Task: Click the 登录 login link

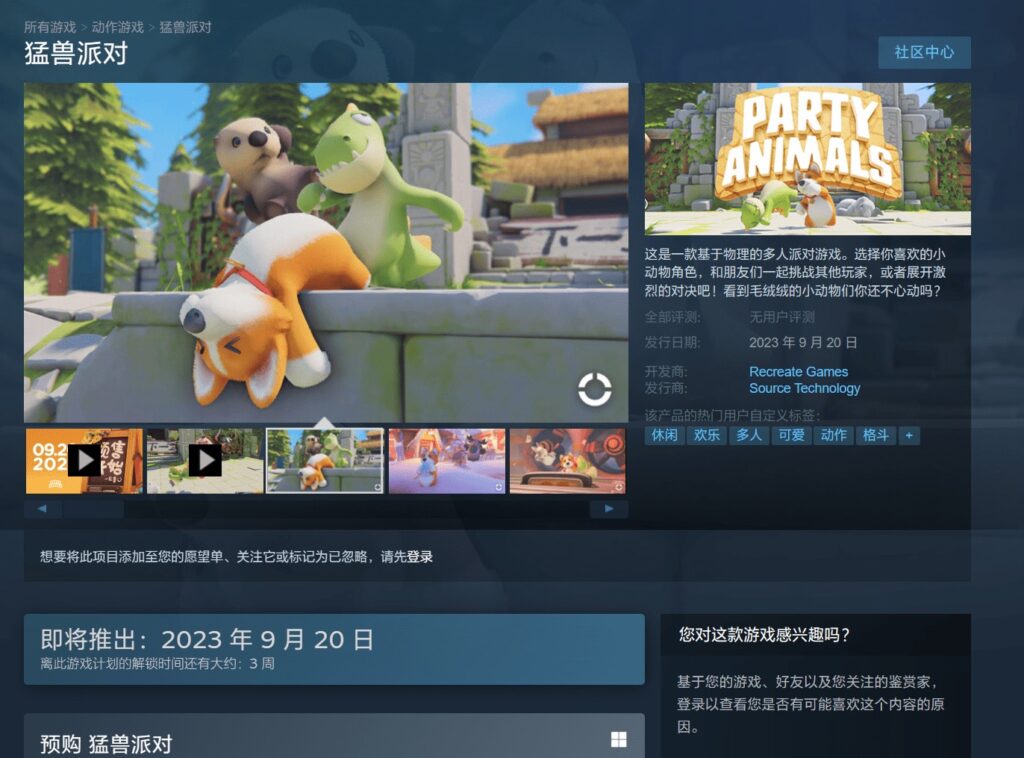Action: click(x=420, y=557)
